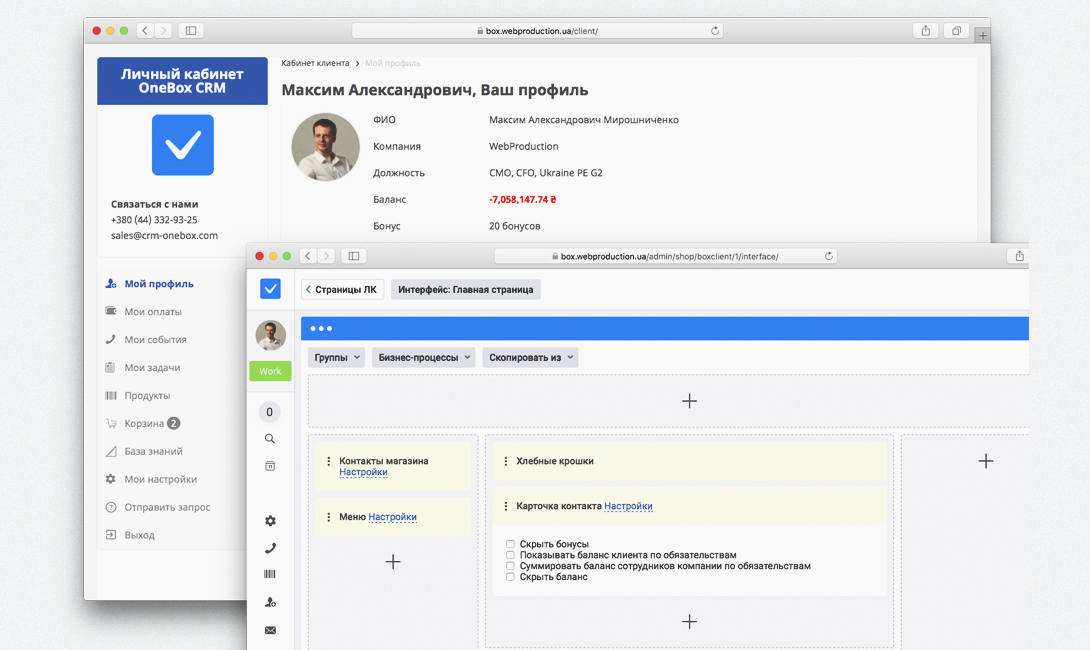This screenshot has width=1090, height=650.
Task: Open Мои события menu entry
Action: [155, 339]
